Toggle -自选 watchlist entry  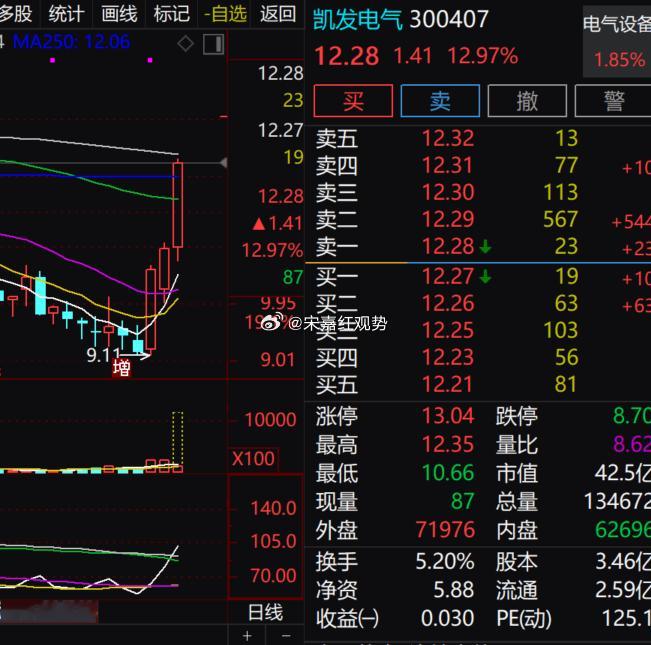tap(225, 14)
